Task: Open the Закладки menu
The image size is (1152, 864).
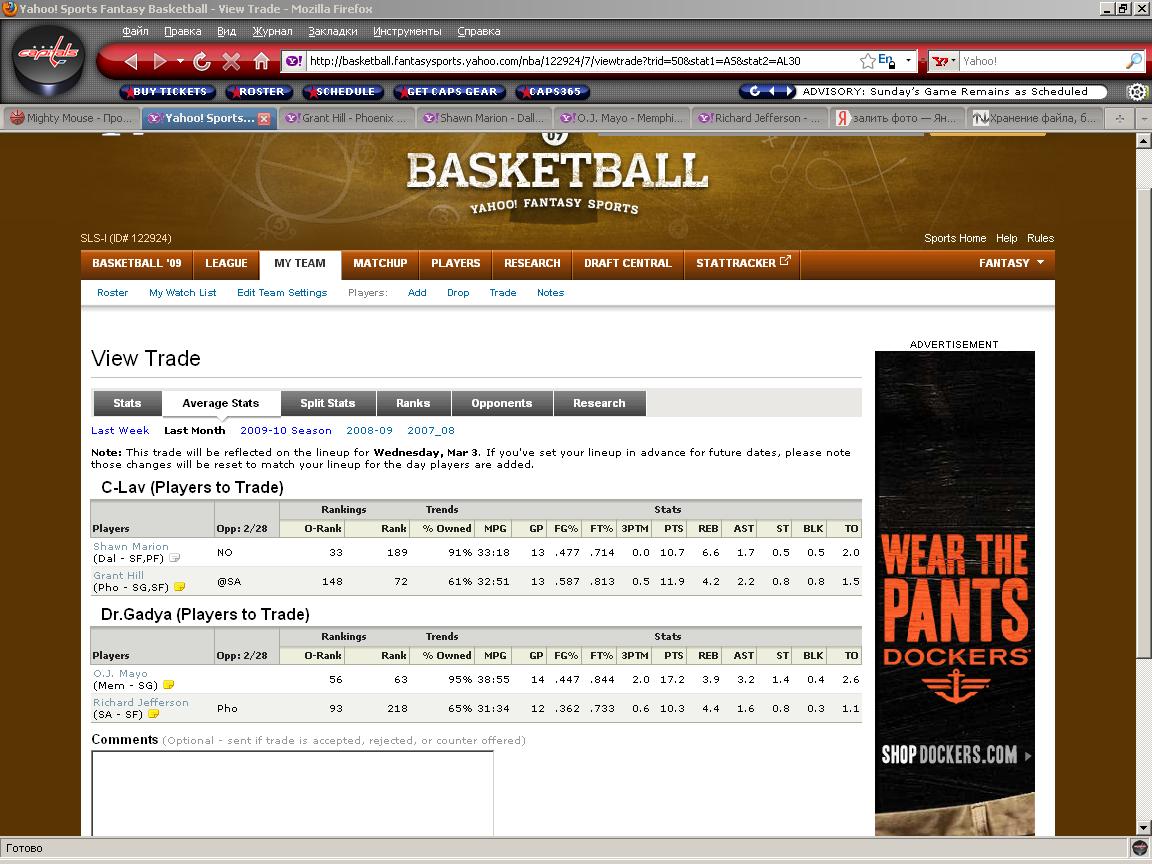Action: click(x=333, y=32)
